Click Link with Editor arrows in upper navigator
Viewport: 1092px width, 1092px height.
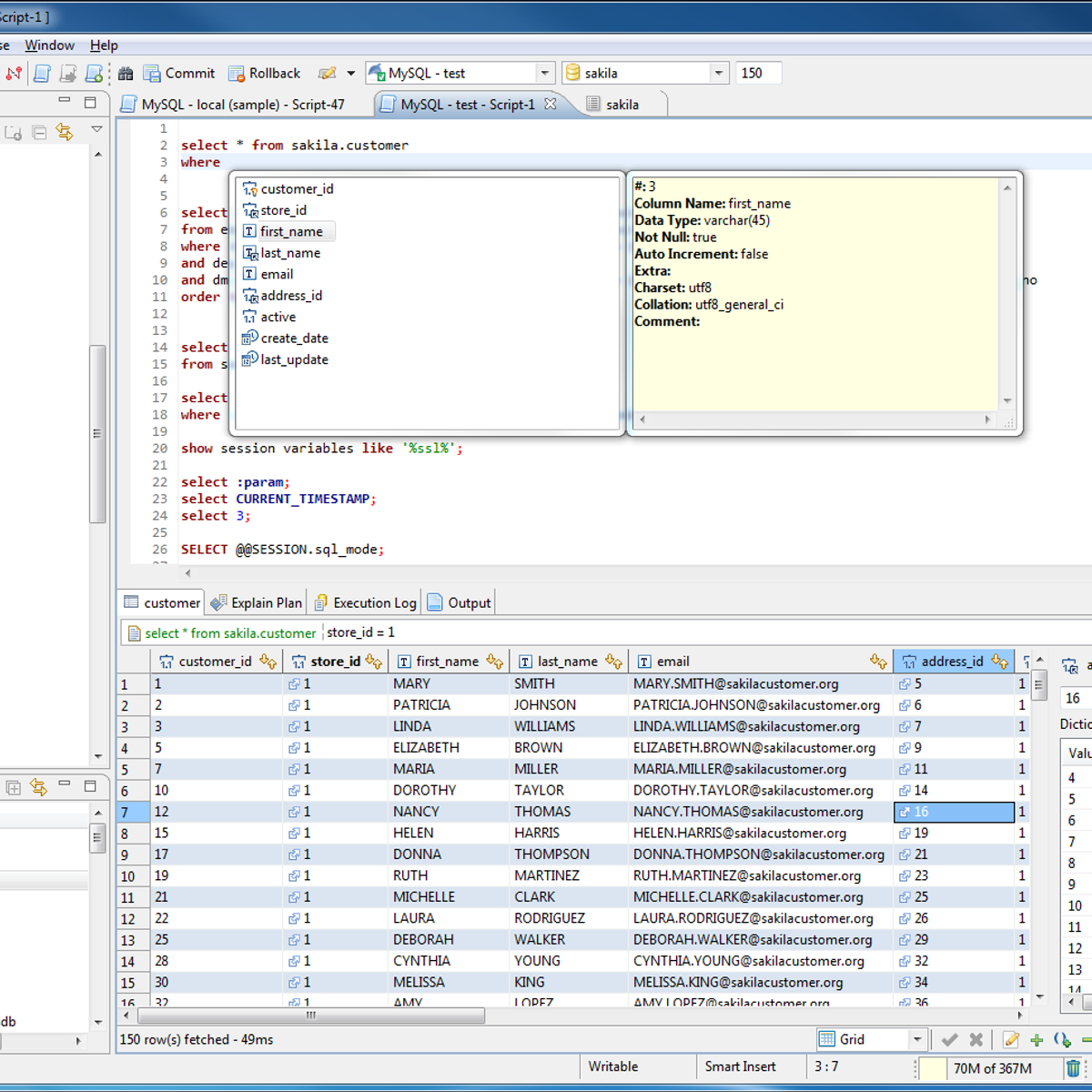click(x=65, y=132)
